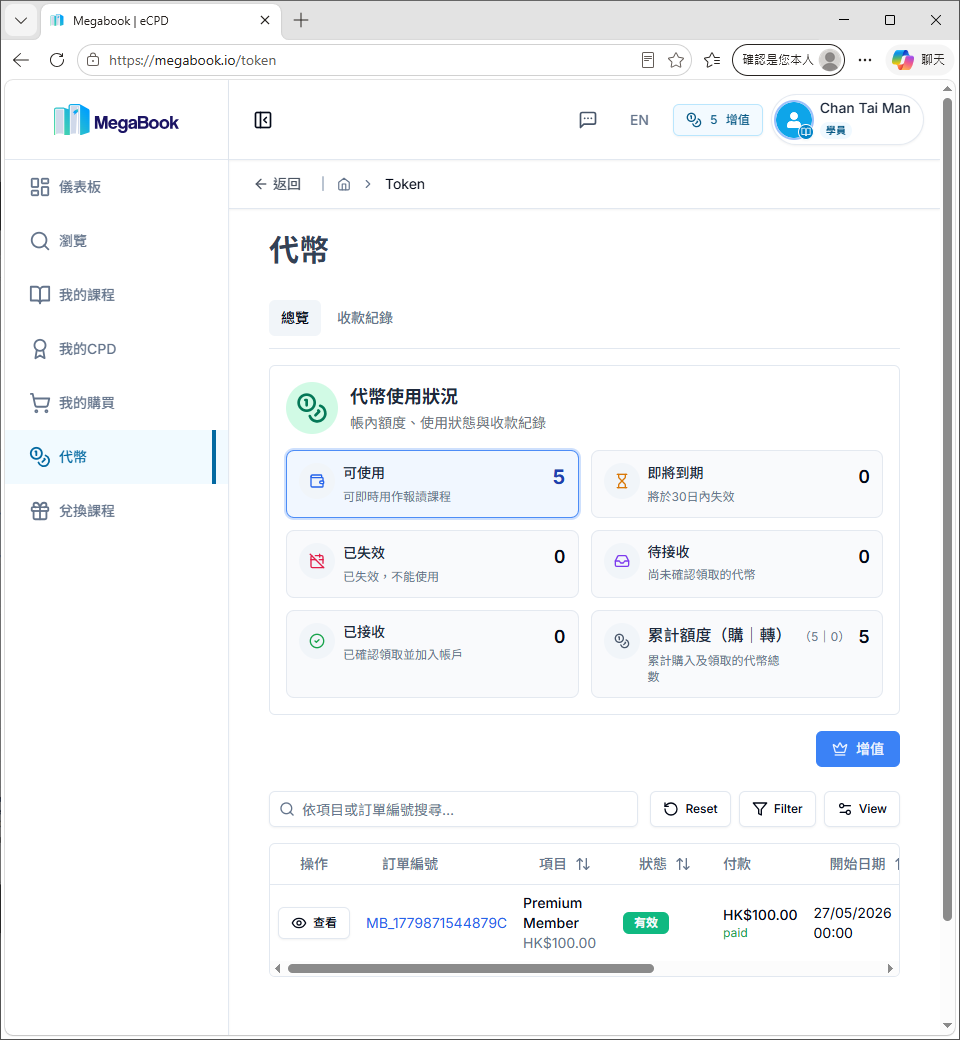Select the 已接收 token card
This screenshot has height=1040, width=960.
click(432, 654)
